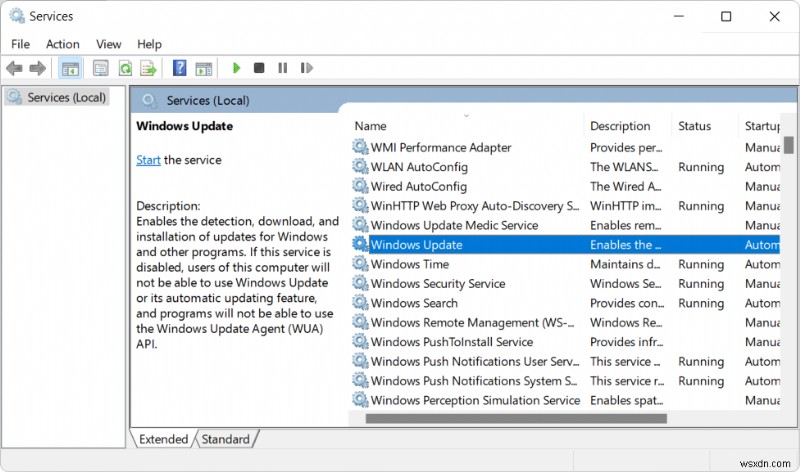Maximize the Services window
Viewport: 800px width, 472px height.
(x=726, y=16)
